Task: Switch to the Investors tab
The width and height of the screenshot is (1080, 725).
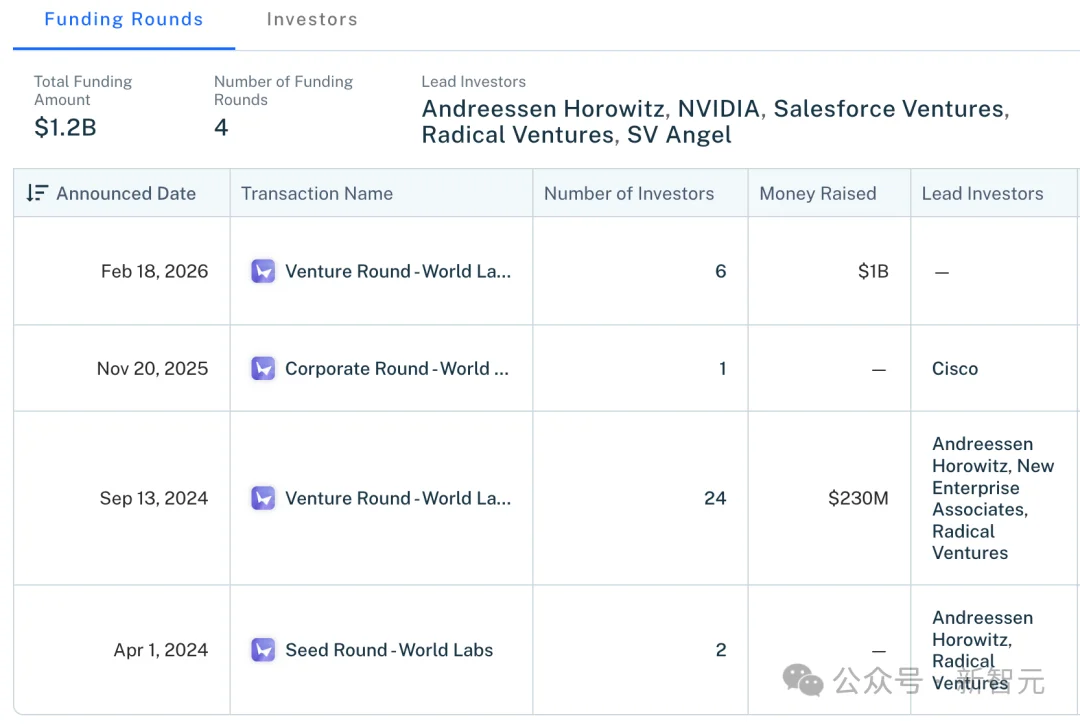Action: coord(312,20)
